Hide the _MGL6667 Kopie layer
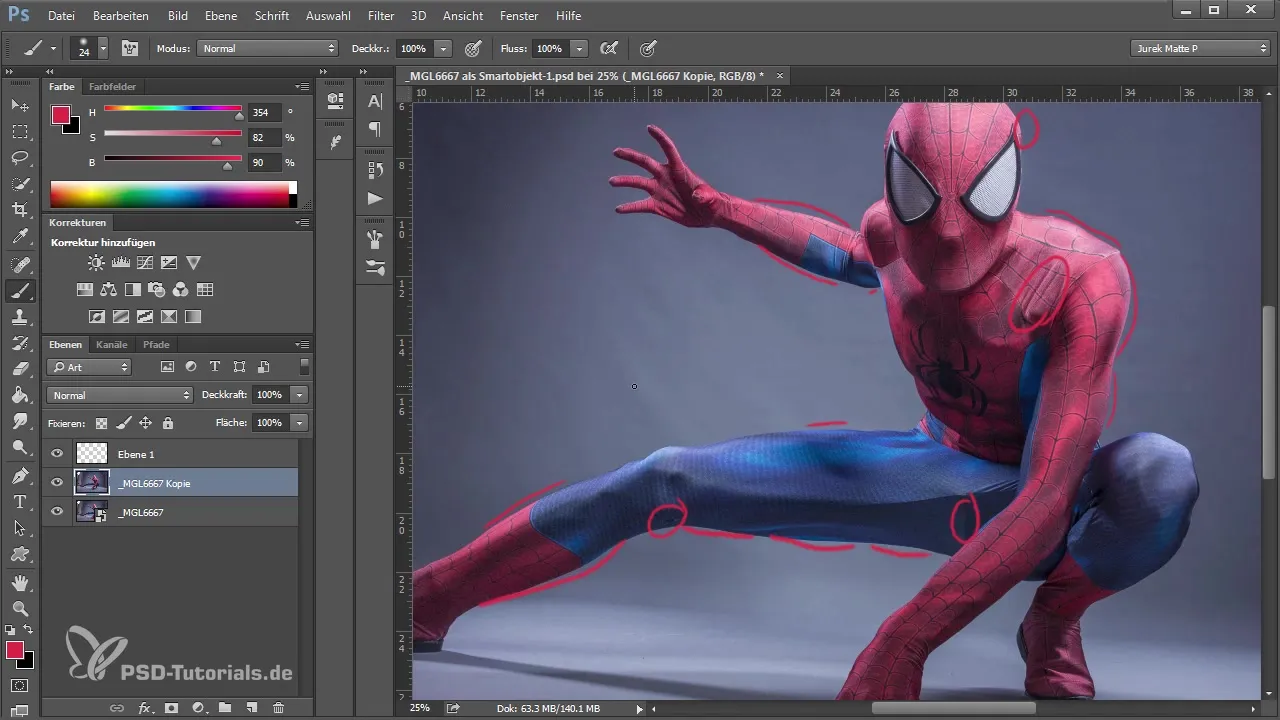Screen dimensions: 1280x720 tap(57, 483)
